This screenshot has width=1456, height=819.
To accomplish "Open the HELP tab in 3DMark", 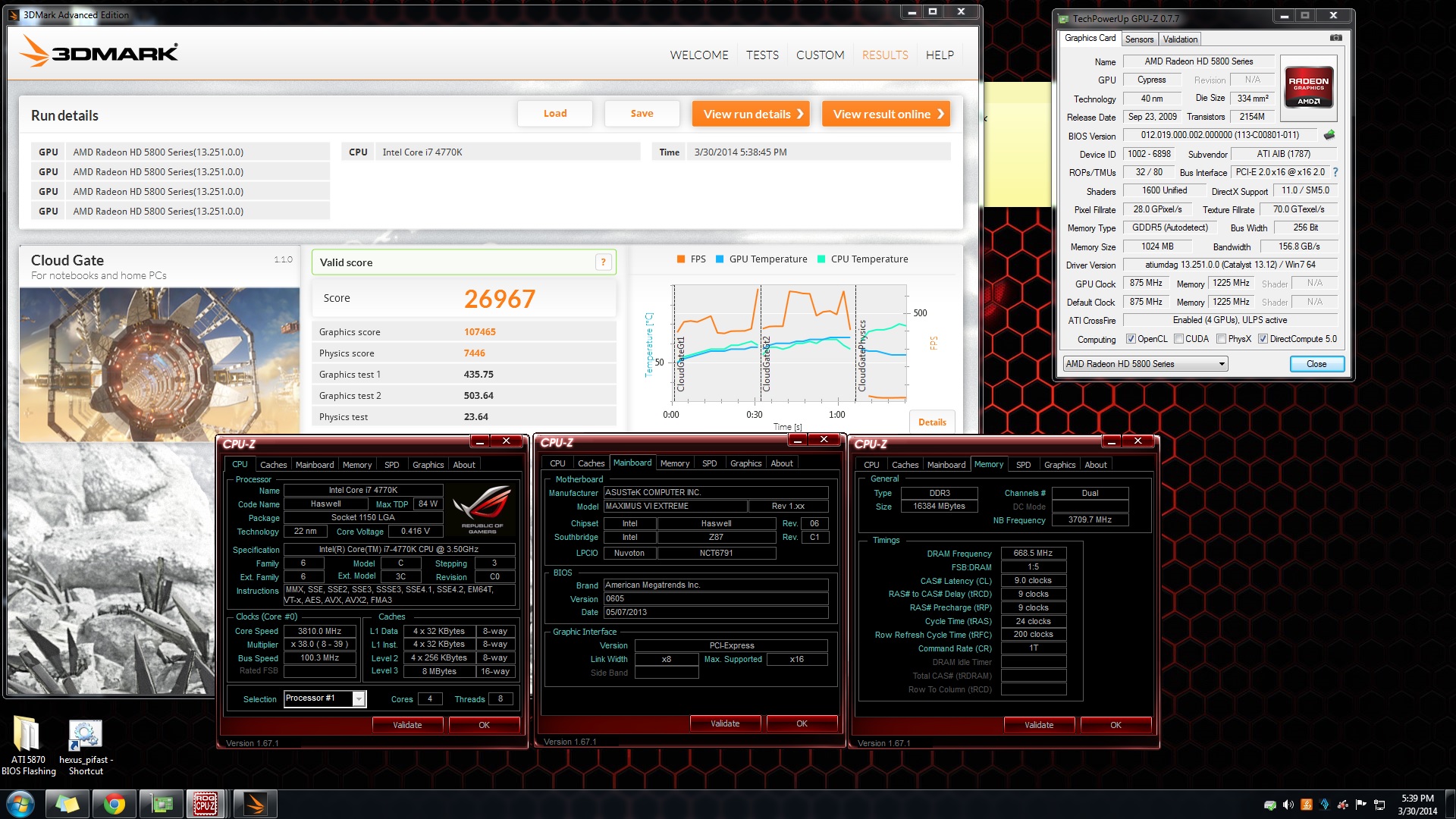I will (x=940, y=55).
